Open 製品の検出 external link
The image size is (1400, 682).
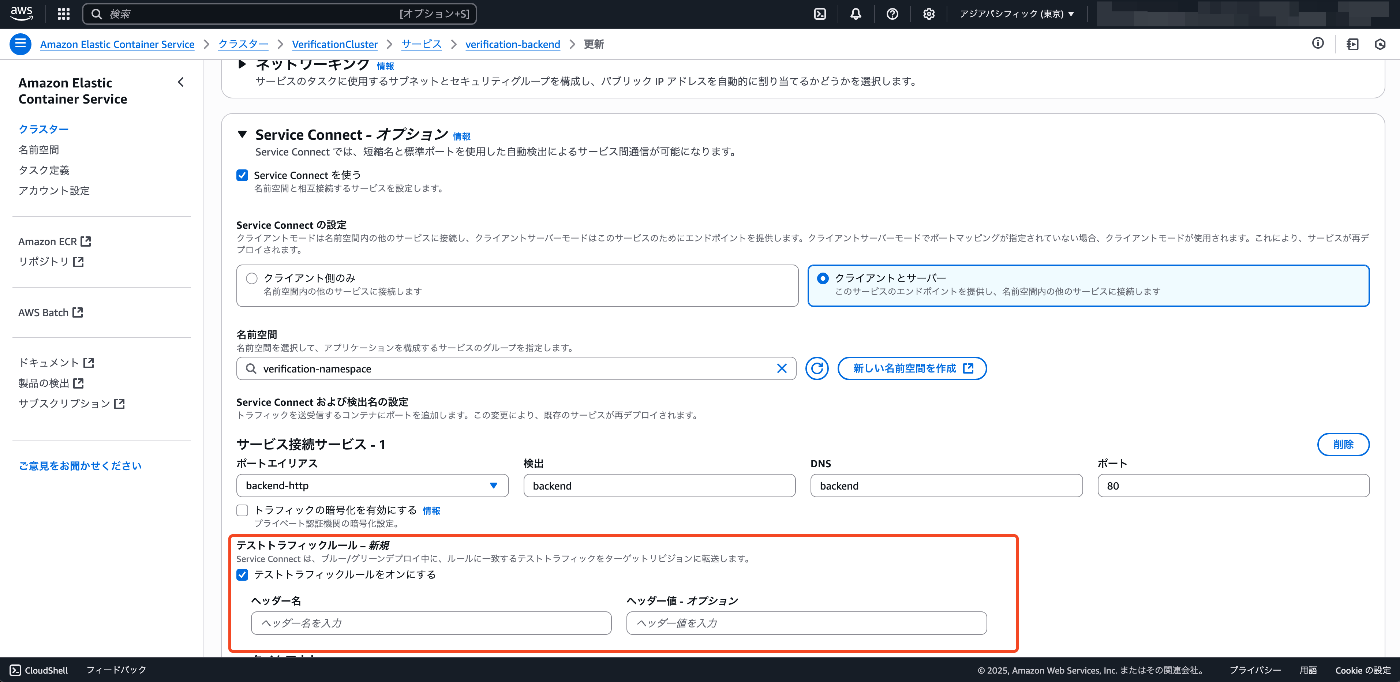(x=51, y=383)
